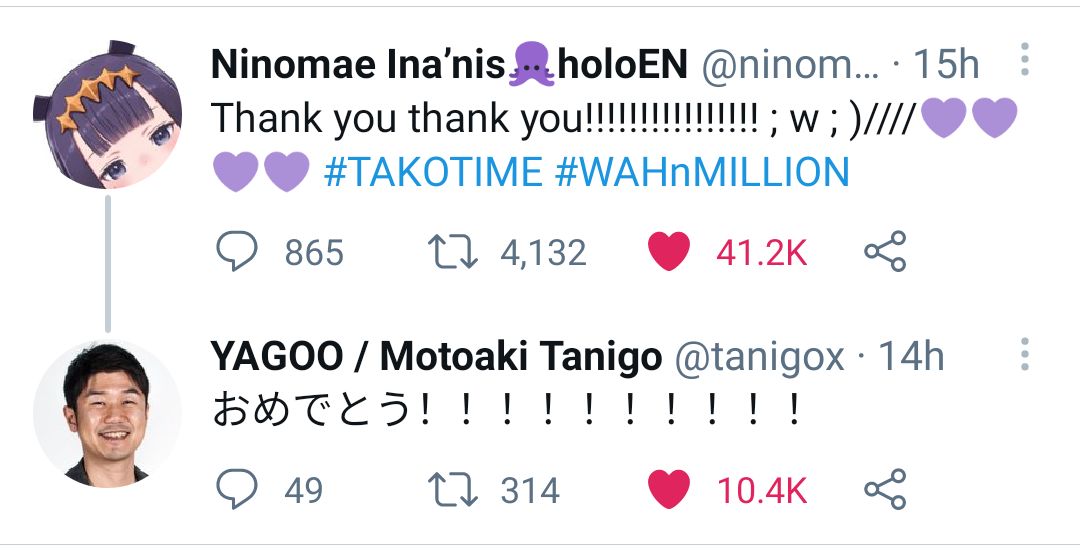Open the #TAKOTIME hashtag

(432, 174)
